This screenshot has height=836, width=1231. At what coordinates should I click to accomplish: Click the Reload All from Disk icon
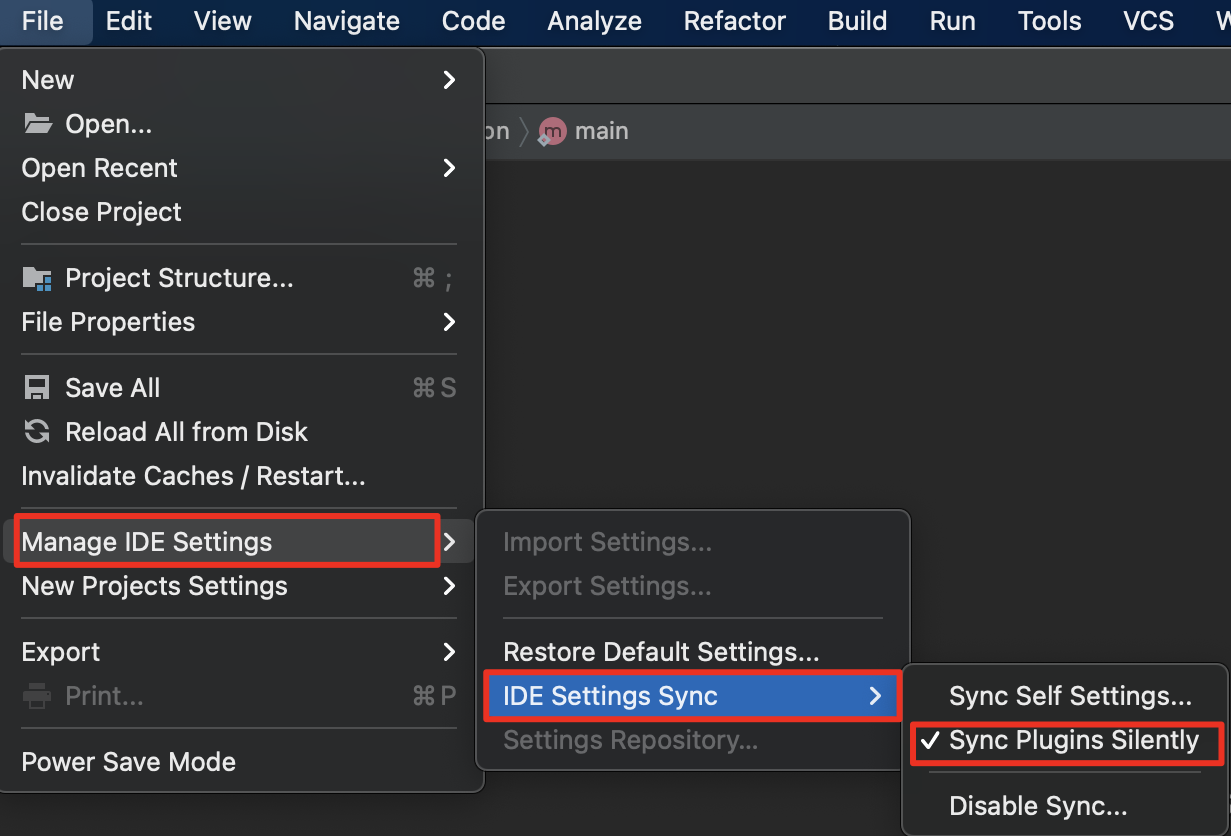pos(37,431)
